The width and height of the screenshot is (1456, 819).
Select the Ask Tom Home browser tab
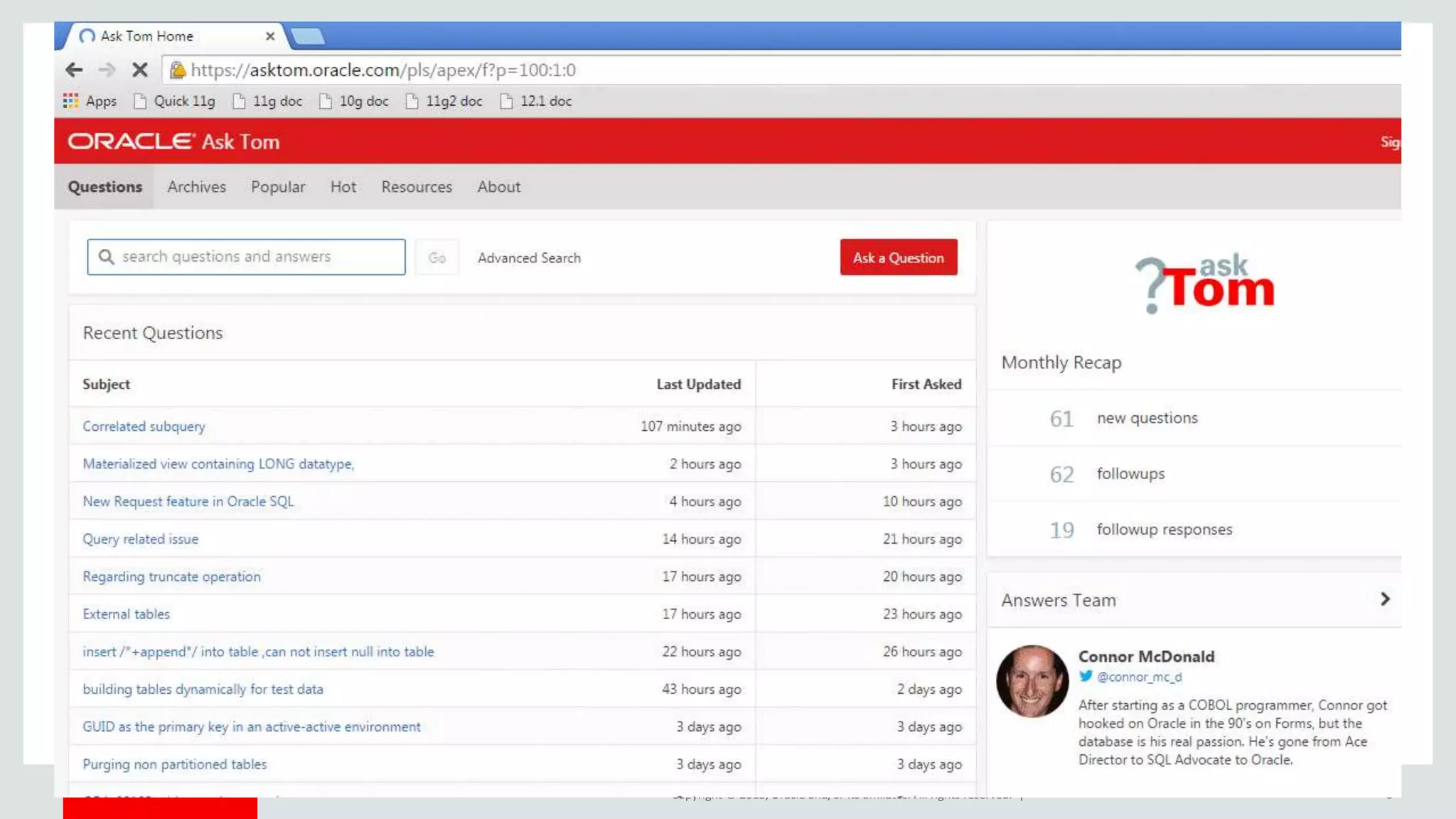pos(174,36)
